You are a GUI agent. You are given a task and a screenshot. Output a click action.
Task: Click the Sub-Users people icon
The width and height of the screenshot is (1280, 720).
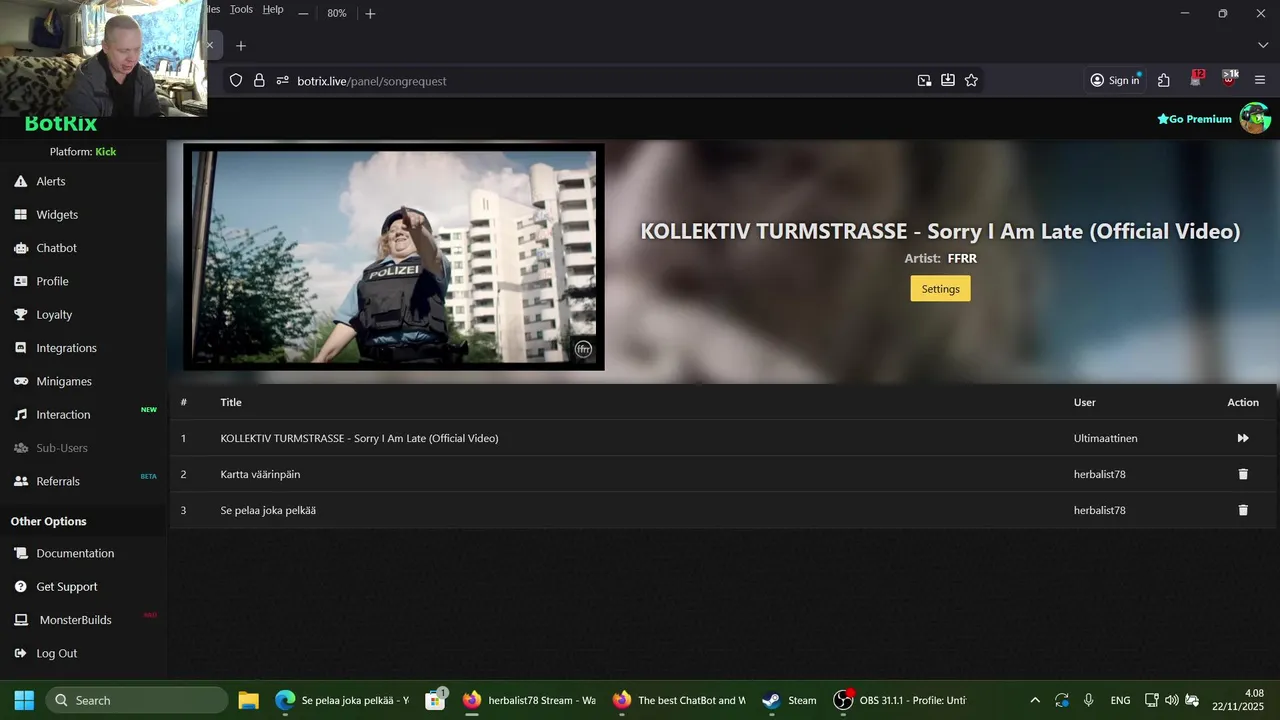(x=20, y=448)
